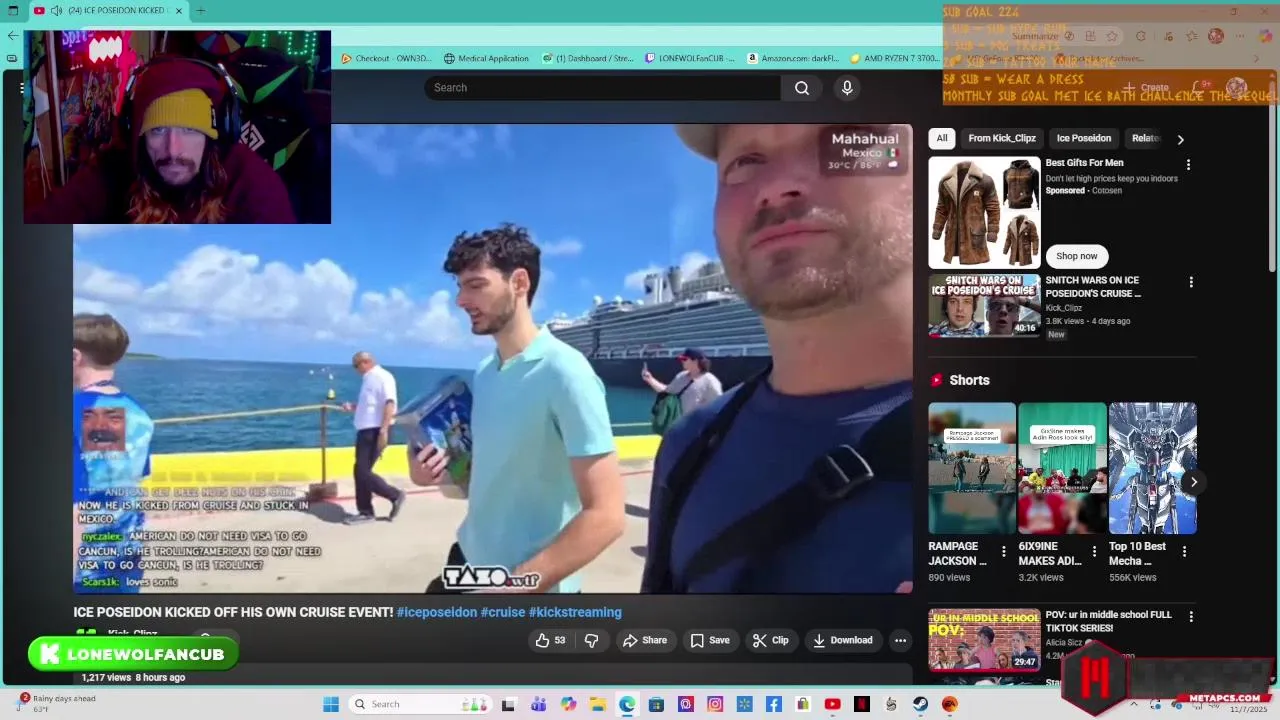
Task: Download the video
Action: click(x=842, y=640)
